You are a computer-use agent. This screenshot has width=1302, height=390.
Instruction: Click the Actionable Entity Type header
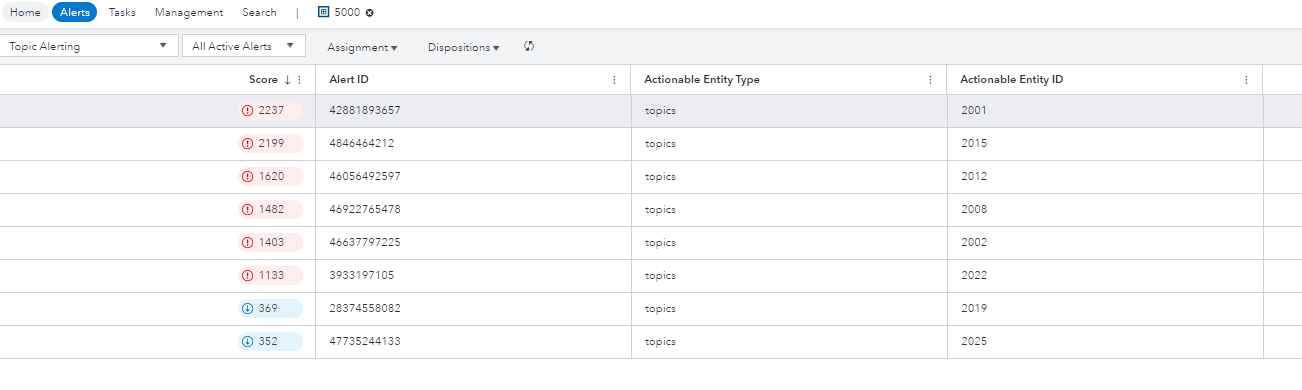(x=702, y=80)
